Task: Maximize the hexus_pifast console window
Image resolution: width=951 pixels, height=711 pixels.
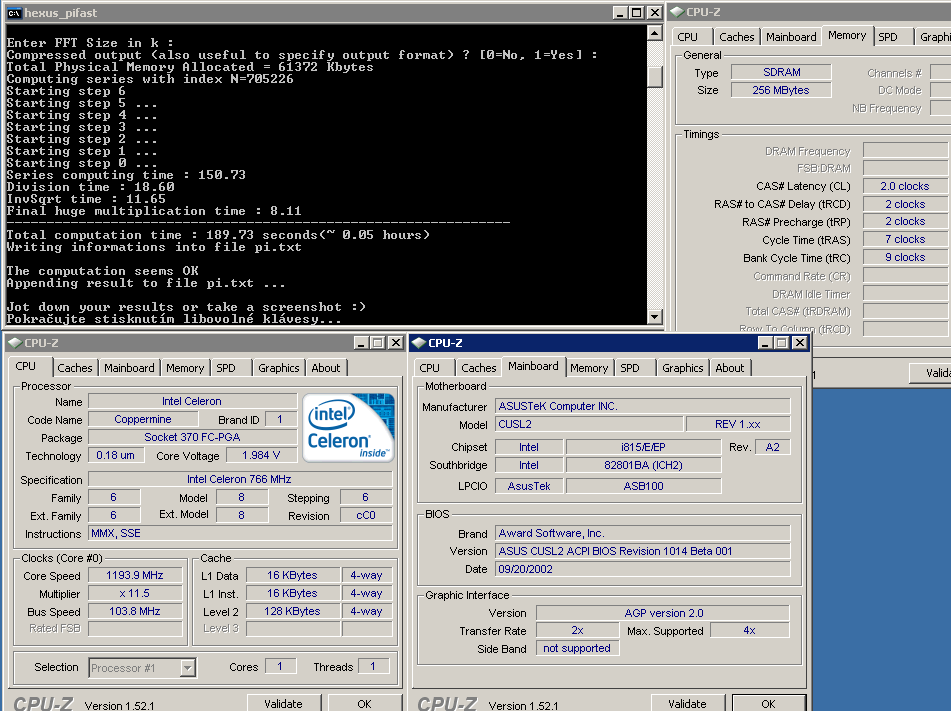Action: tap(635, 12)
